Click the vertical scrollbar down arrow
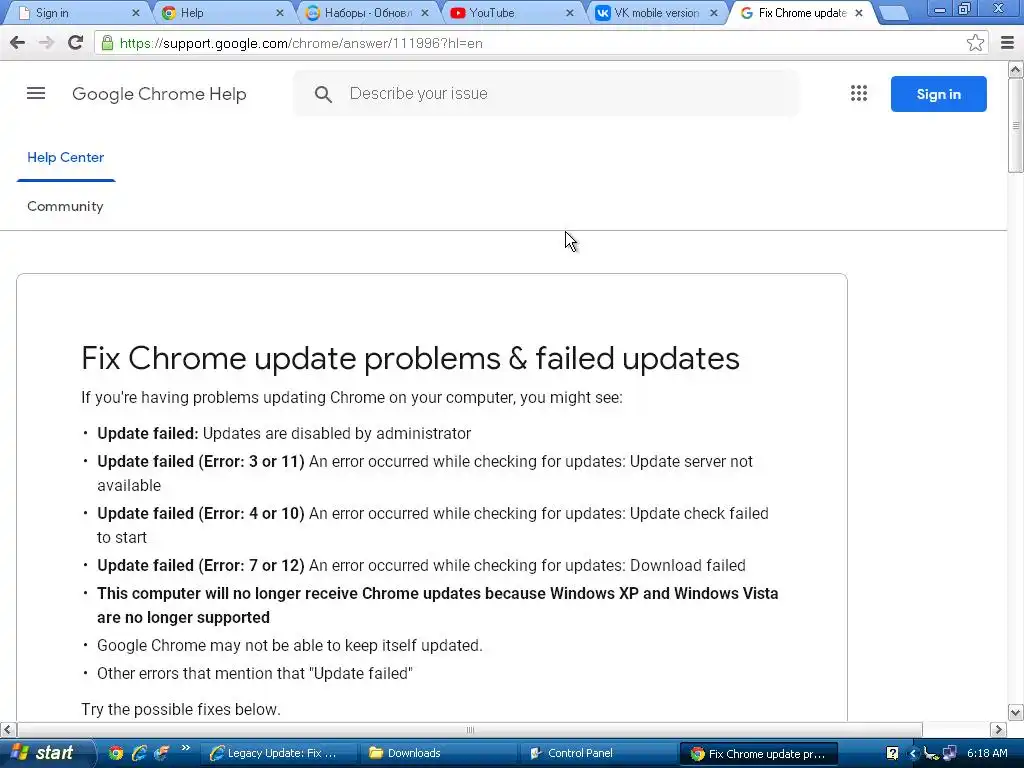1024x768 pixels. point(1016,712)
